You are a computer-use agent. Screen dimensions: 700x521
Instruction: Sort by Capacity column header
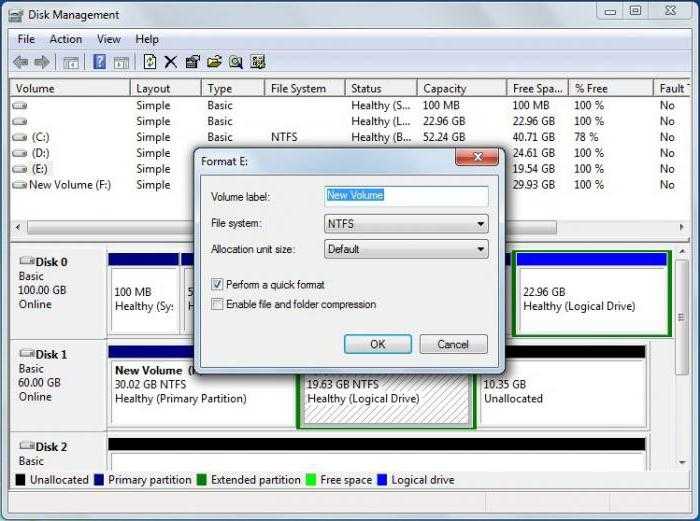[x=462, y=88]
